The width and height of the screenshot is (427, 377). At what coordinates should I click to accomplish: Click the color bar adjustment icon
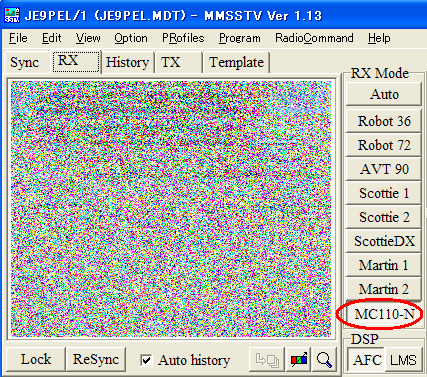299,359
